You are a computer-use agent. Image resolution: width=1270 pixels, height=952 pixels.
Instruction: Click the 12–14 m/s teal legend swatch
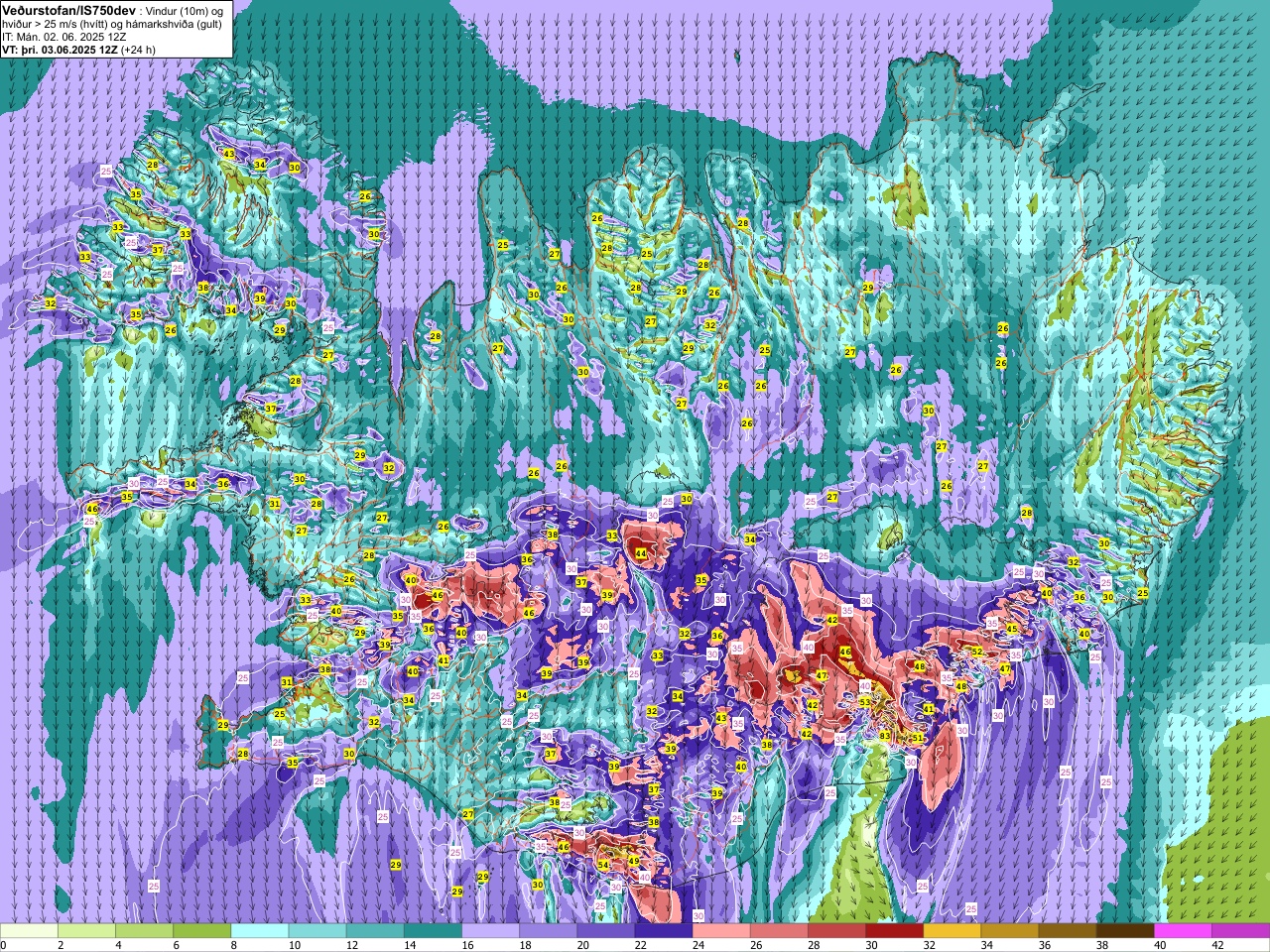tap(375, 931)
